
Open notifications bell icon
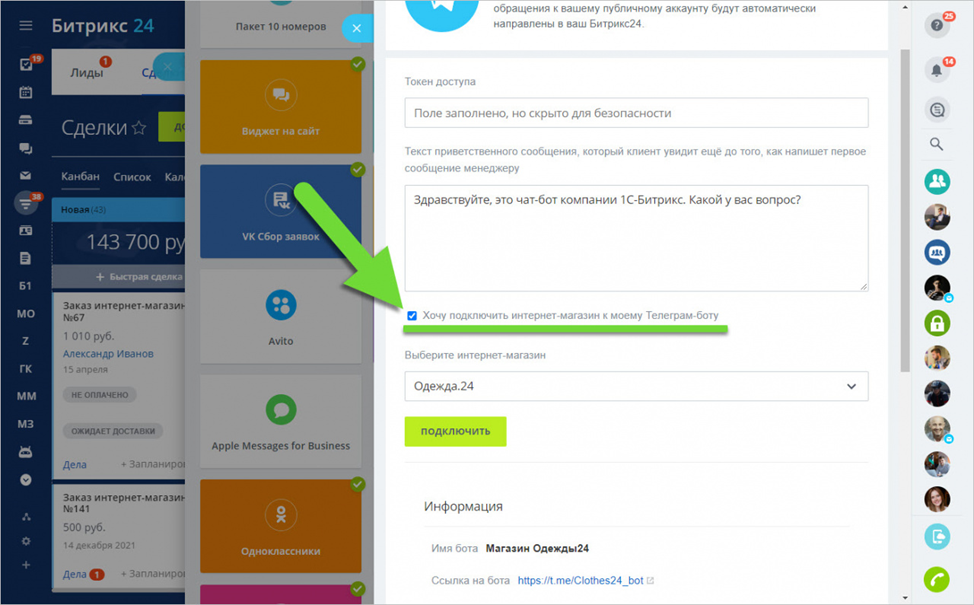937,70
